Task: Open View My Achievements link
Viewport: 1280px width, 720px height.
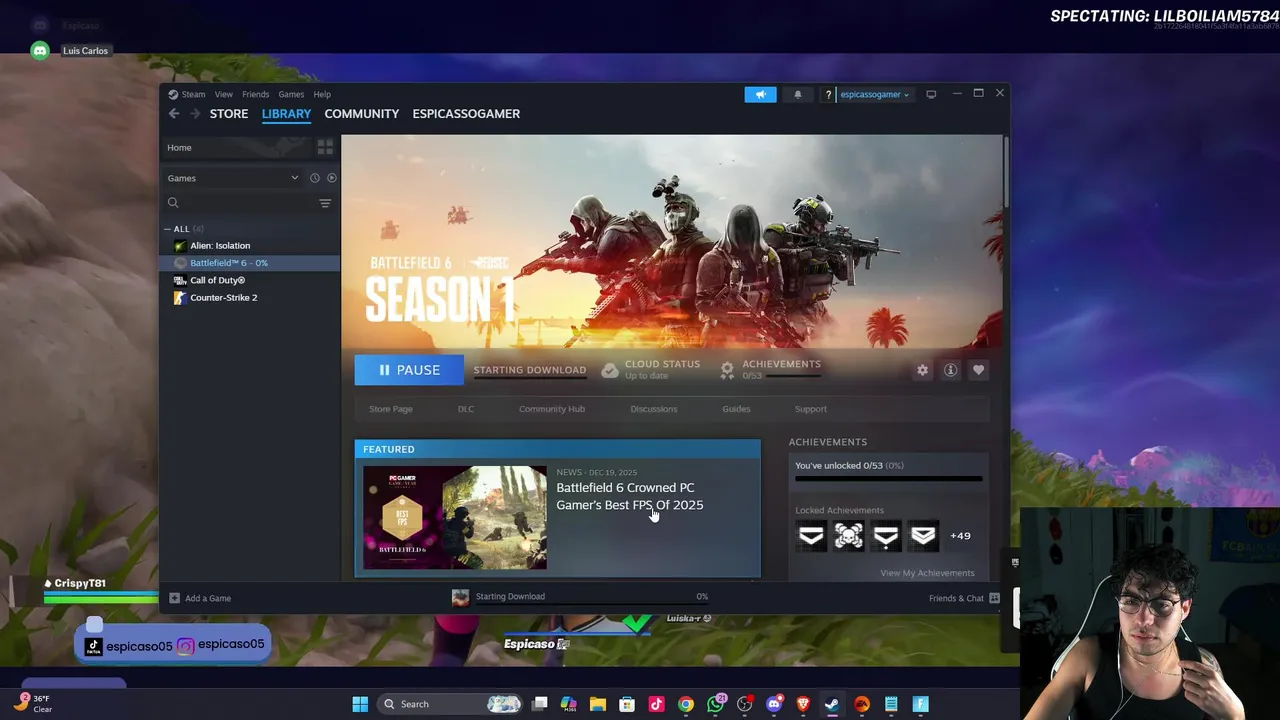Action: tap(927, 573)
